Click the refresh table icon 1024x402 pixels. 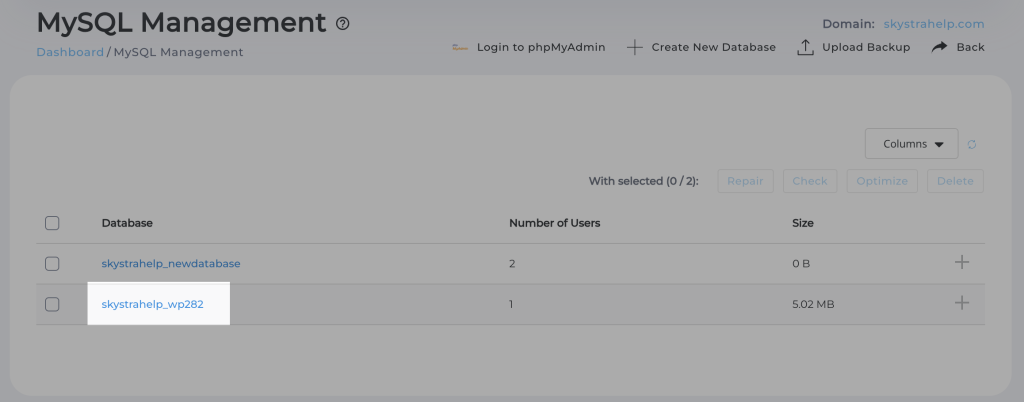(972, 144)
